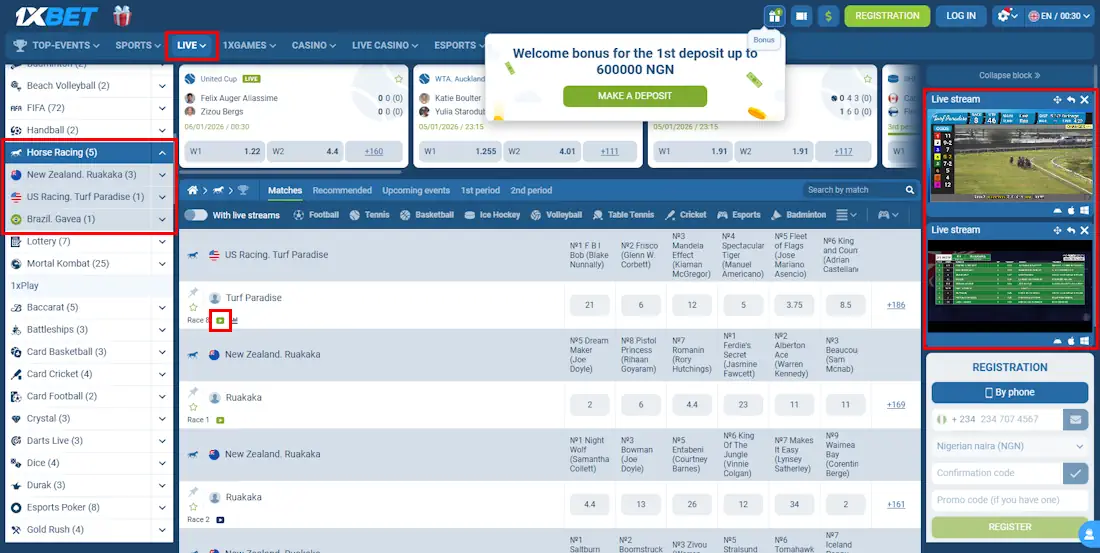Viewport: 1100px width, 553px height.
Task: Select By phone registration button
Action: point(1010,392)
